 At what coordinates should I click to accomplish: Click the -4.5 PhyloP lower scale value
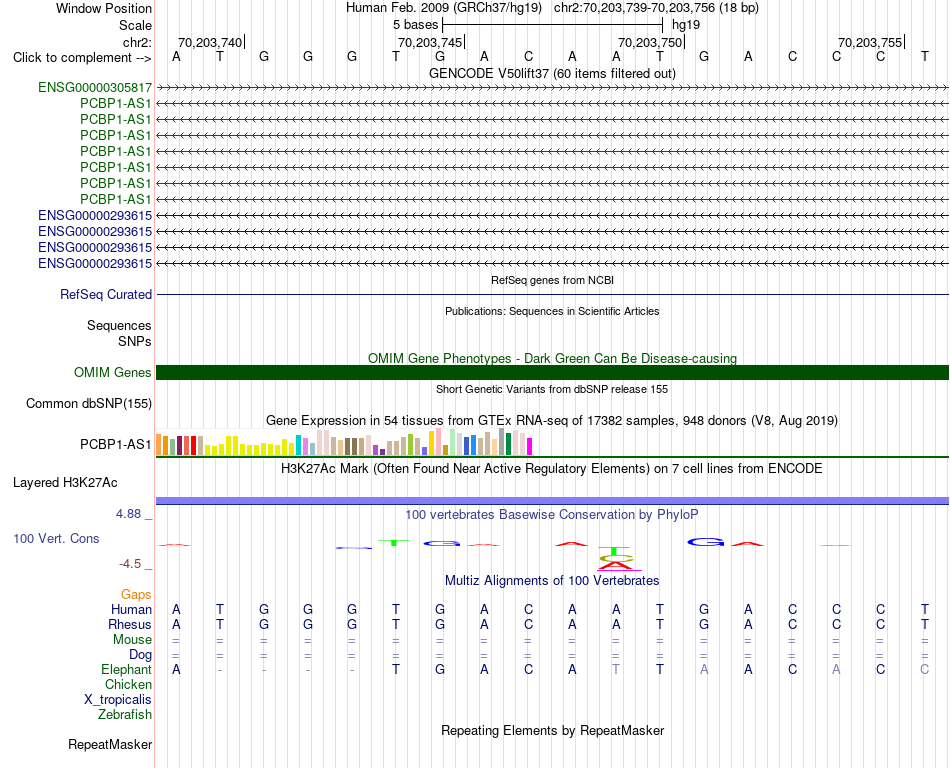coord(130,564)
